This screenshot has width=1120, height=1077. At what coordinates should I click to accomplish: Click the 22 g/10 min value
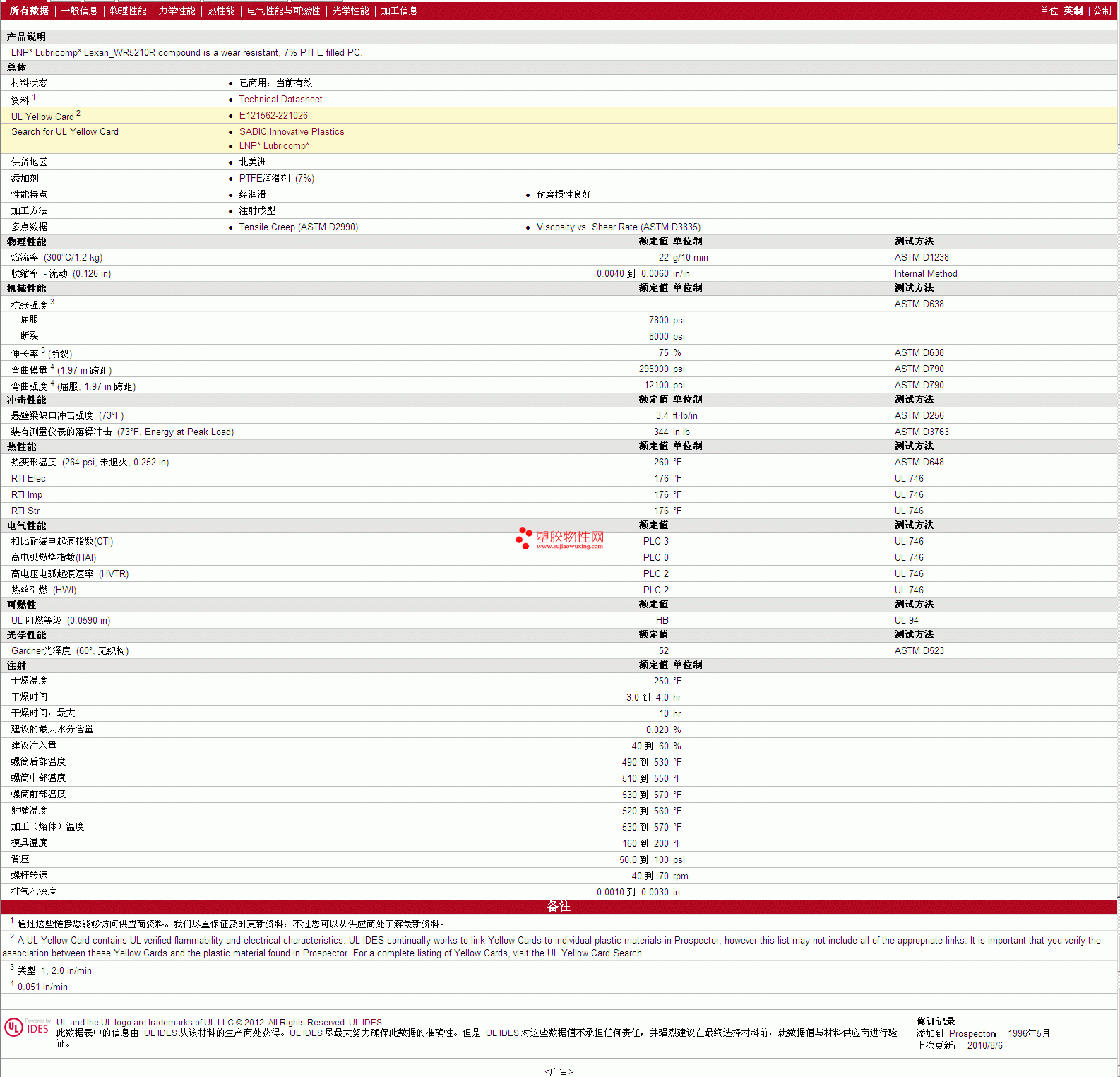(683, 258)
